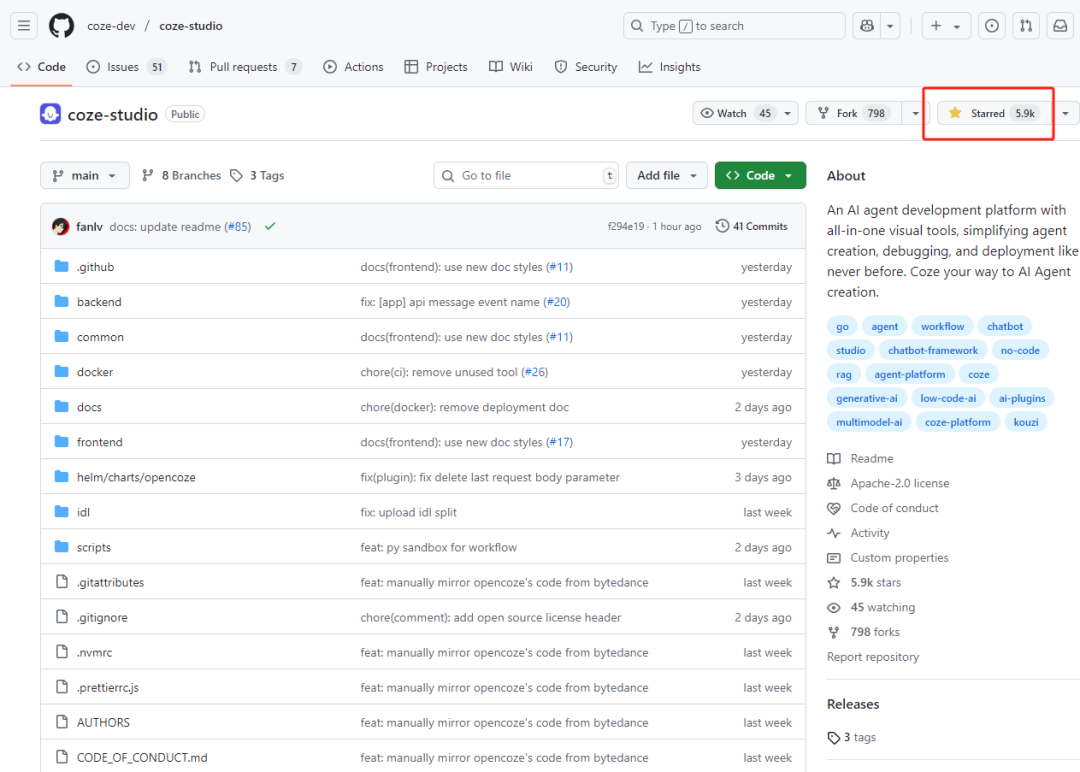Open the AUTHORS file
This screenshot has height=772, width=1080.
click(103, 722)
